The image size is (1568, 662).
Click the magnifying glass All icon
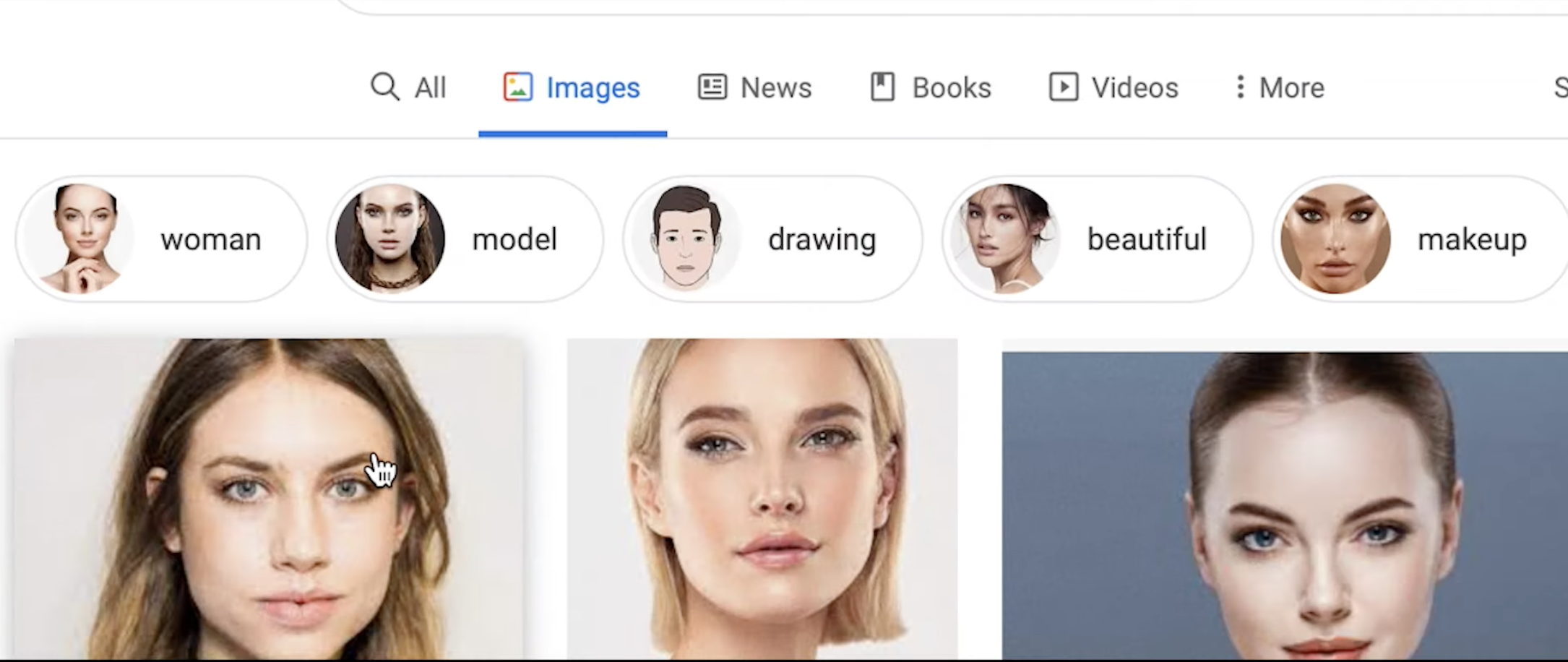(x=385, y=87)
